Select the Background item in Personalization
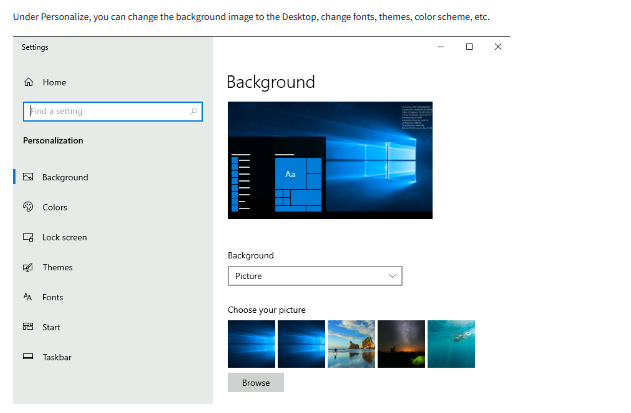Viewport: 631px width, 413px height. coord(65,177)
